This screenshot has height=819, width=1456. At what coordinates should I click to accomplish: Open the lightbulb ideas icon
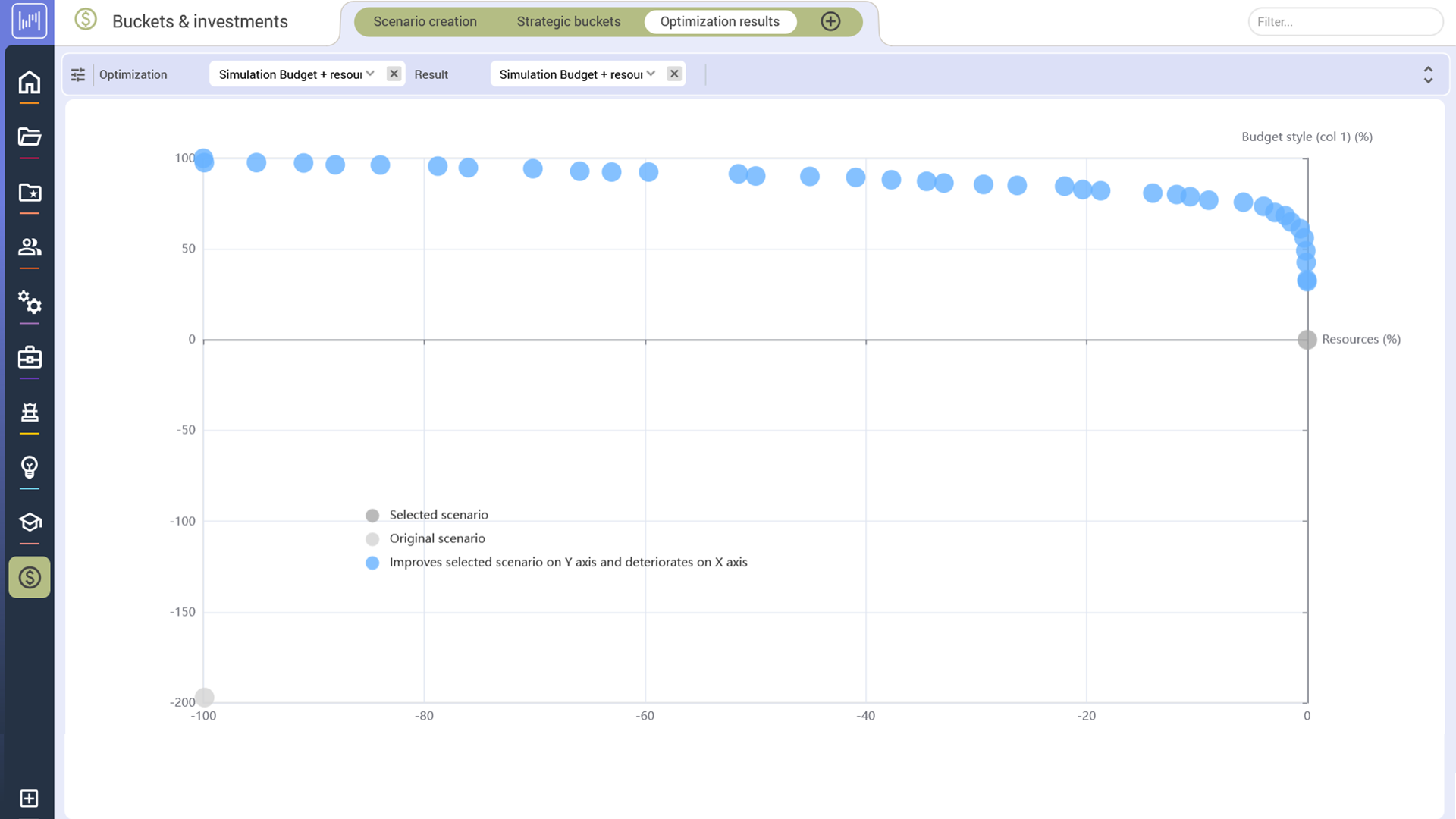tap(29, 466)
